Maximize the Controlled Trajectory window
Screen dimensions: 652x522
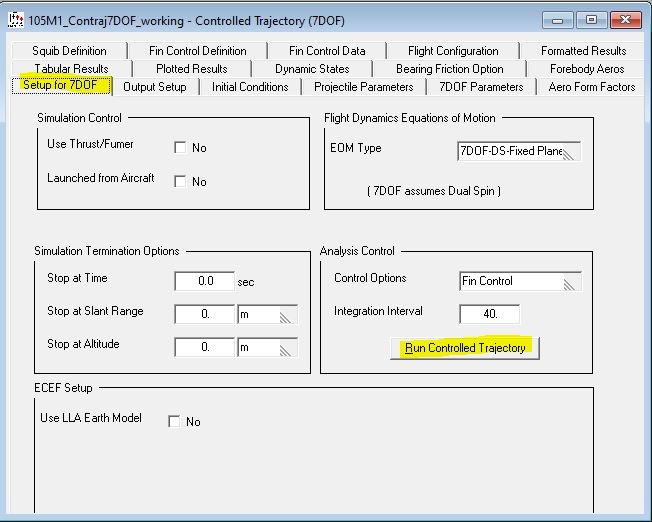[591, 20]
